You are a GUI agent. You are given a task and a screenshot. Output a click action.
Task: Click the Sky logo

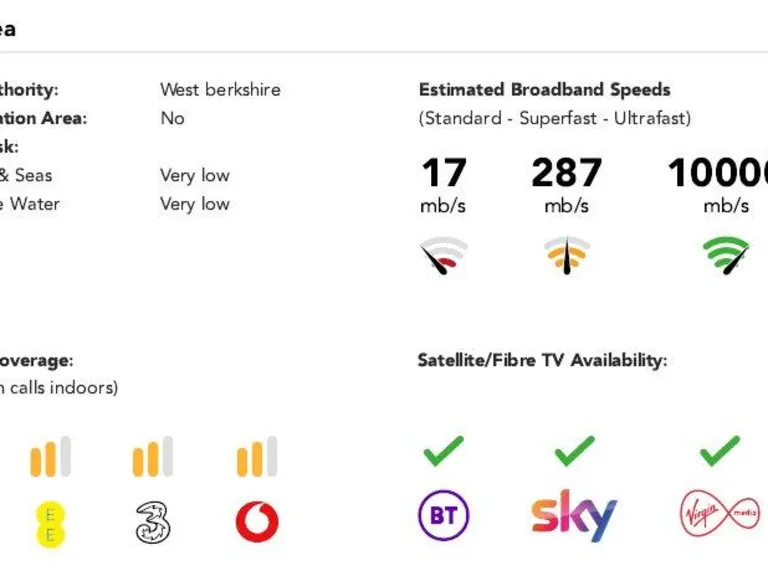pyautogui.click(x=574, y=515)
